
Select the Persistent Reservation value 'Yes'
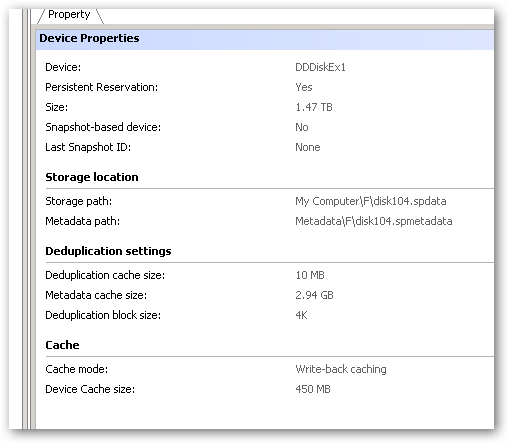[x=304, y=87]
